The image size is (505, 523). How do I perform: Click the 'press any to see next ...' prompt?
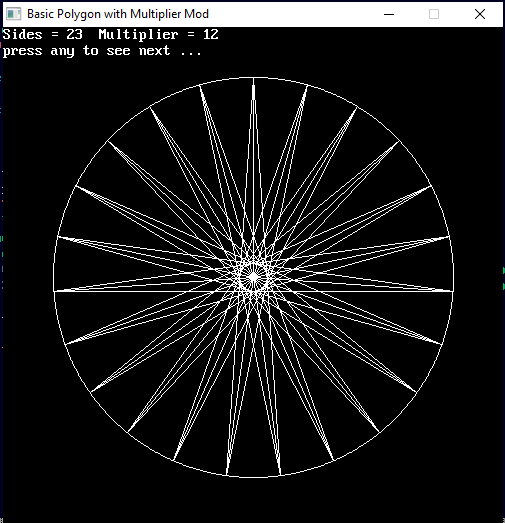click(102, 51)
